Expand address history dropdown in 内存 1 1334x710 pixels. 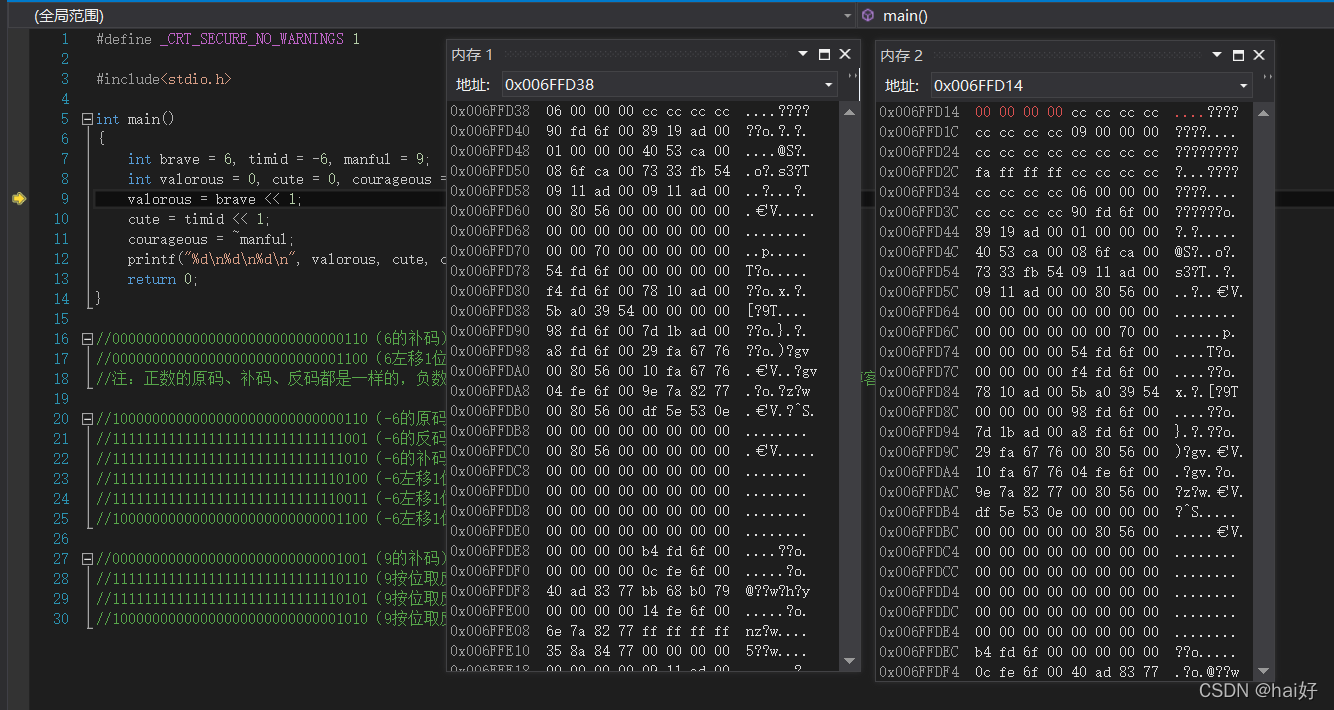[x=829, y=85]
